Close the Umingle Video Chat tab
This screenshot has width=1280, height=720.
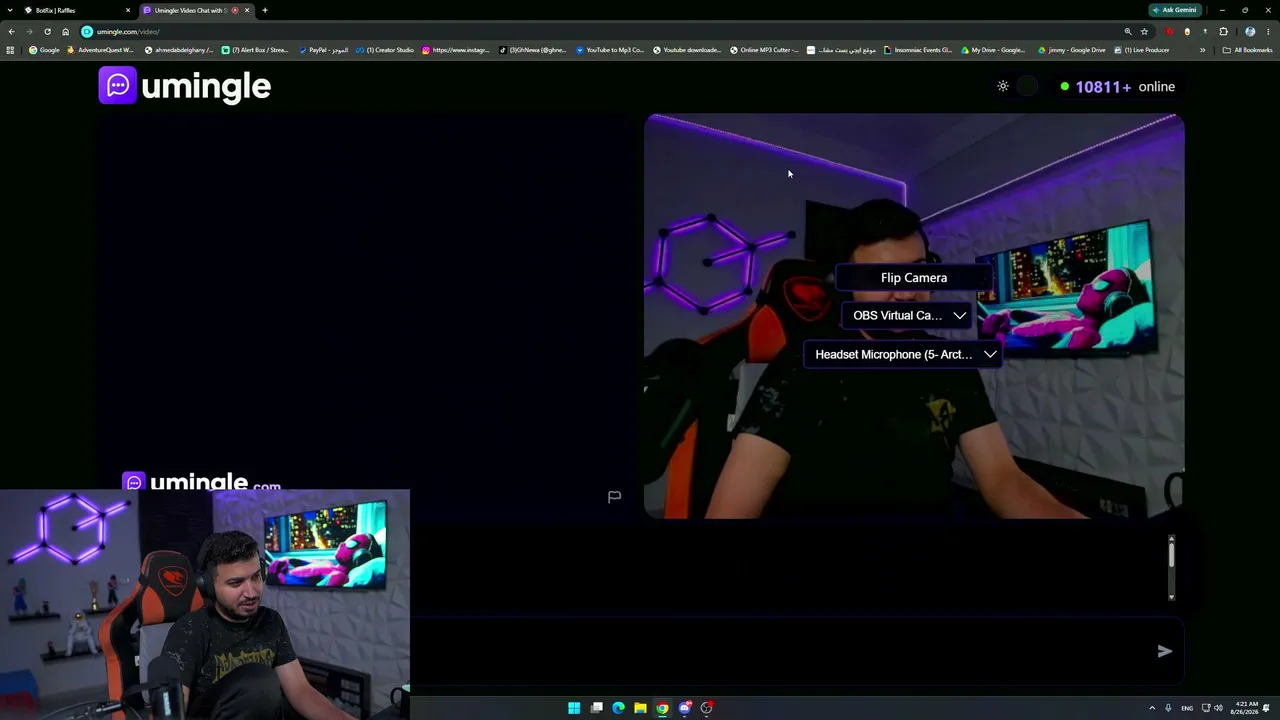247,10
